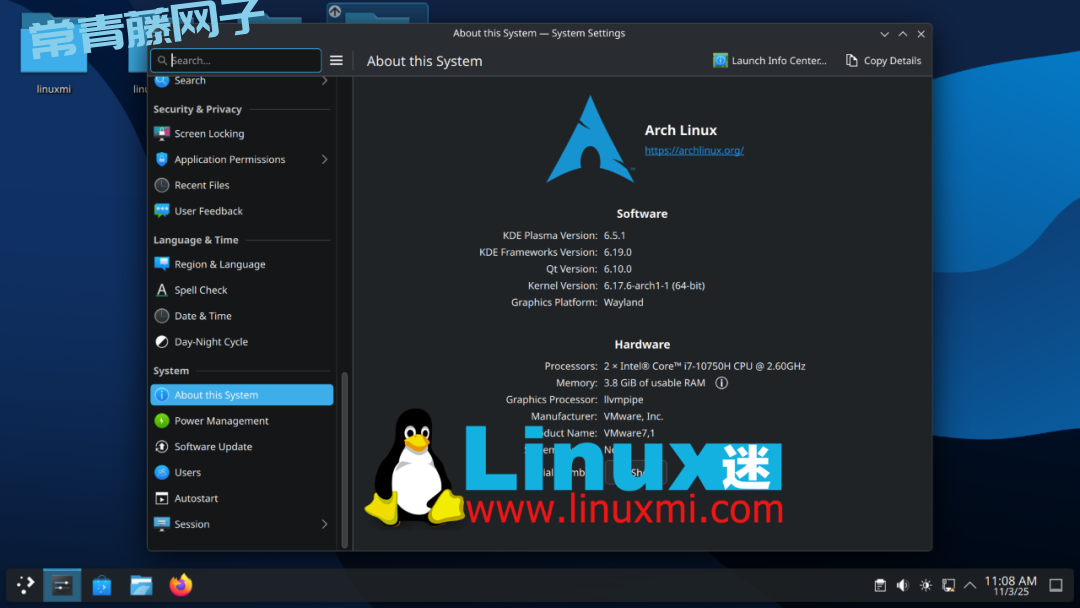Launch Dolphin file manager from the taskbar

click(x=141, y=585)
